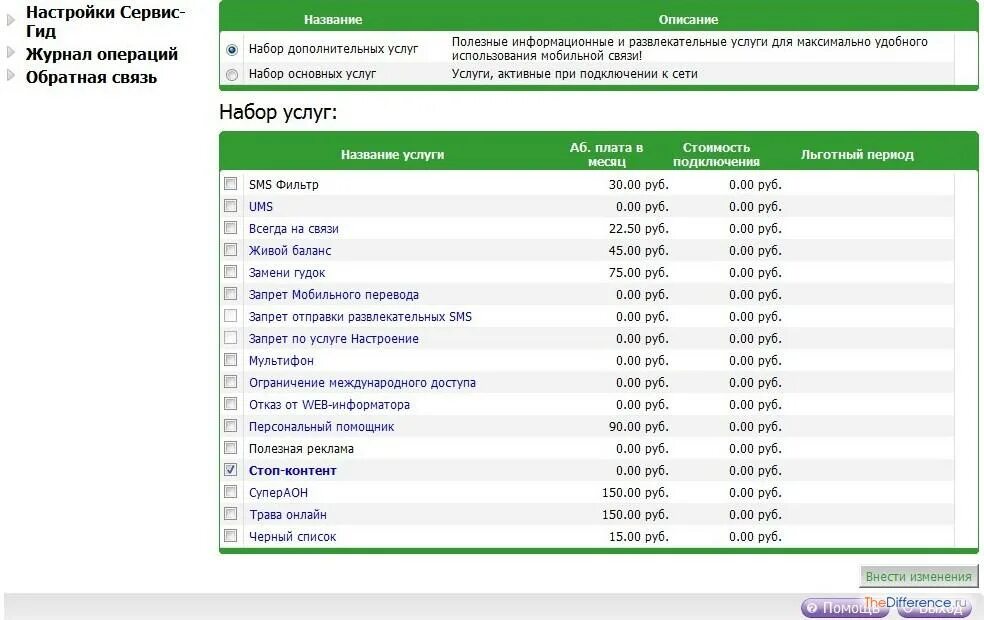Tick the SMS Фильтр checkbox

pyautogui.click(x=230, y=184)
